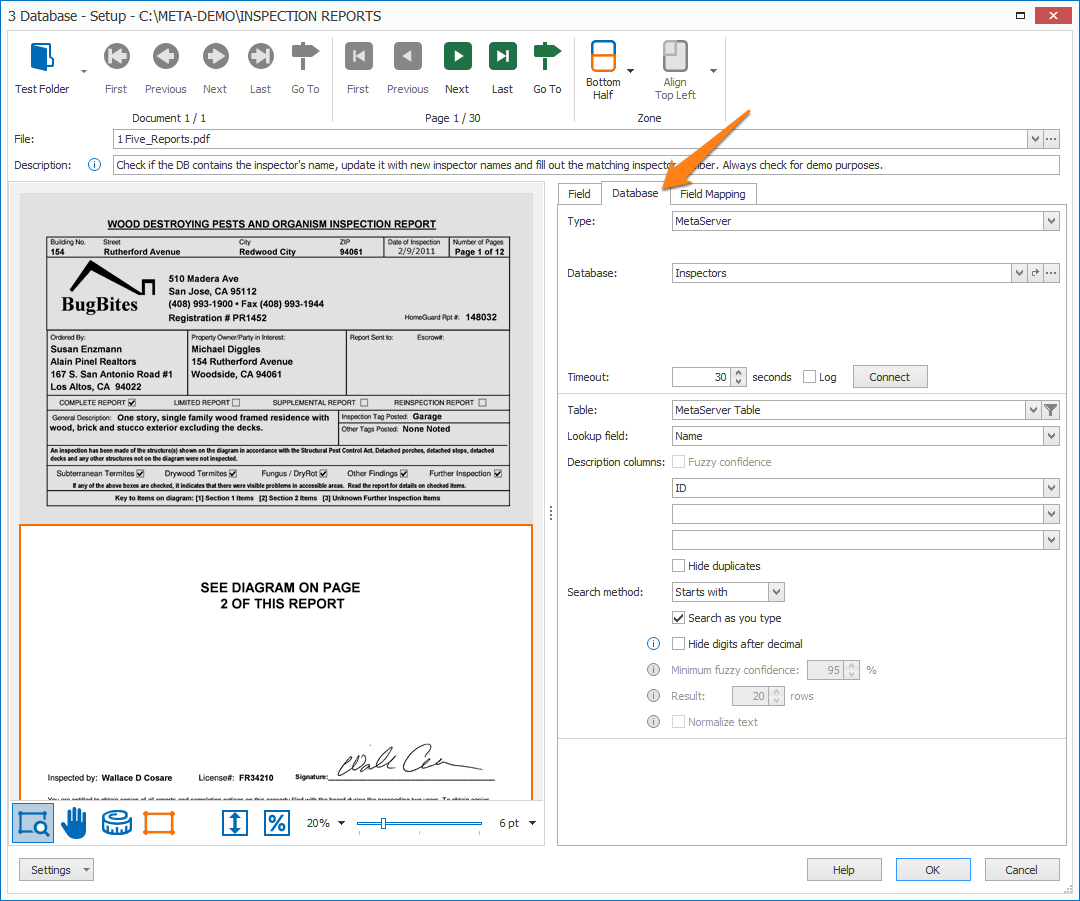Enable Hide duplicates
The image size is (1080, 901).
pos(678,566)
